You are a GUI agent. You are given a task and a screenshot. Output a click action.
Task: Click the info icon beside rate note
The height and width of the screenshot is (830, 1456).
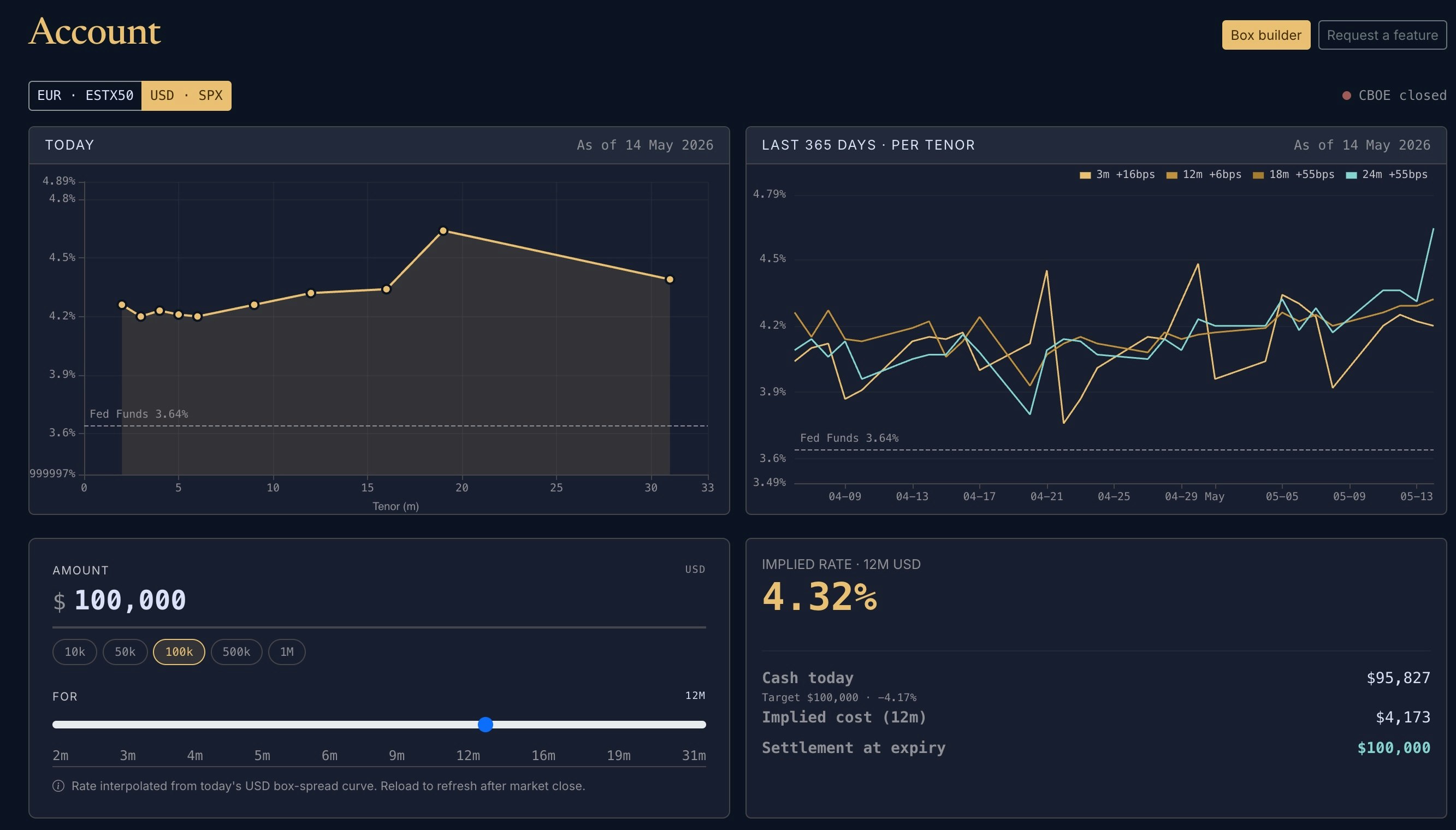point(58,786)
